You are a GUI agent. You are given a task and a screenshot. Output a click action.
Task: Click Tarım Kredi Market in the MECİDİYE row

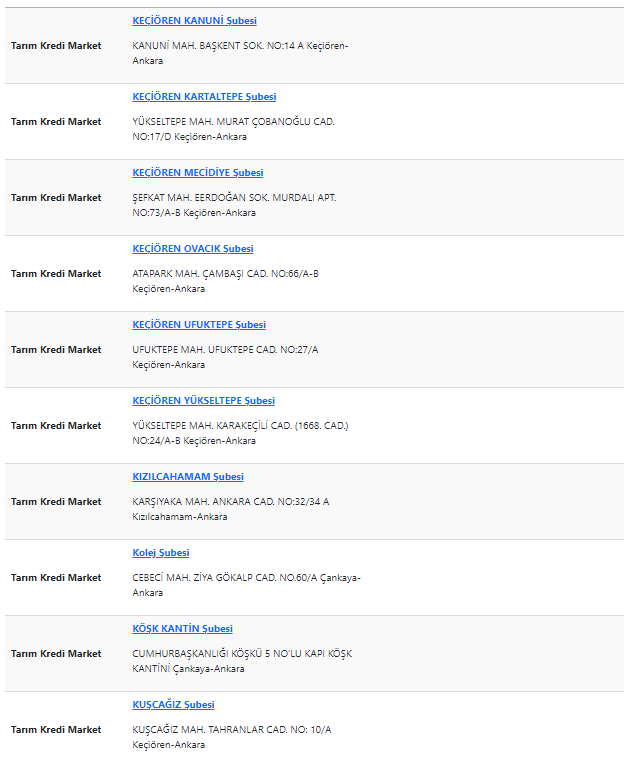(56, 198)
